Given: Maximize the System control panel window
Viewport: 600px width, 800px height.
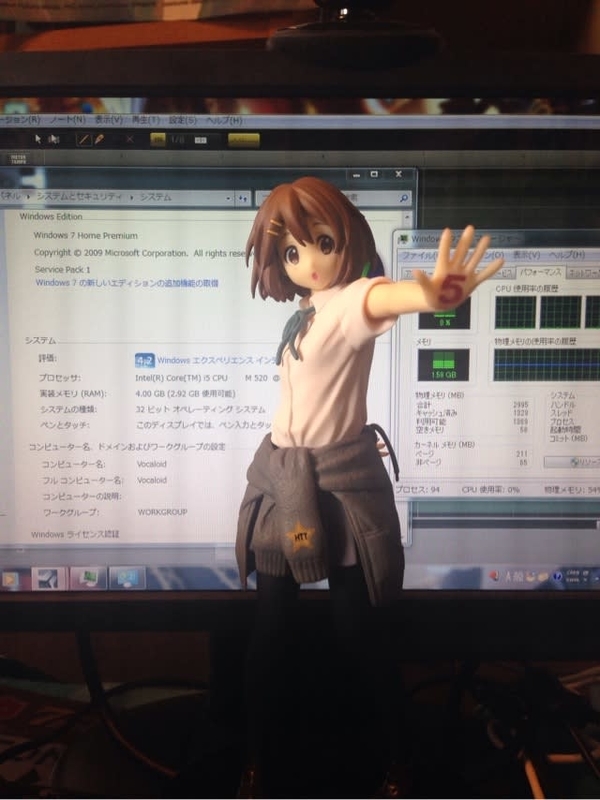Looking at the screenshot, I should [x=374, y=174].
